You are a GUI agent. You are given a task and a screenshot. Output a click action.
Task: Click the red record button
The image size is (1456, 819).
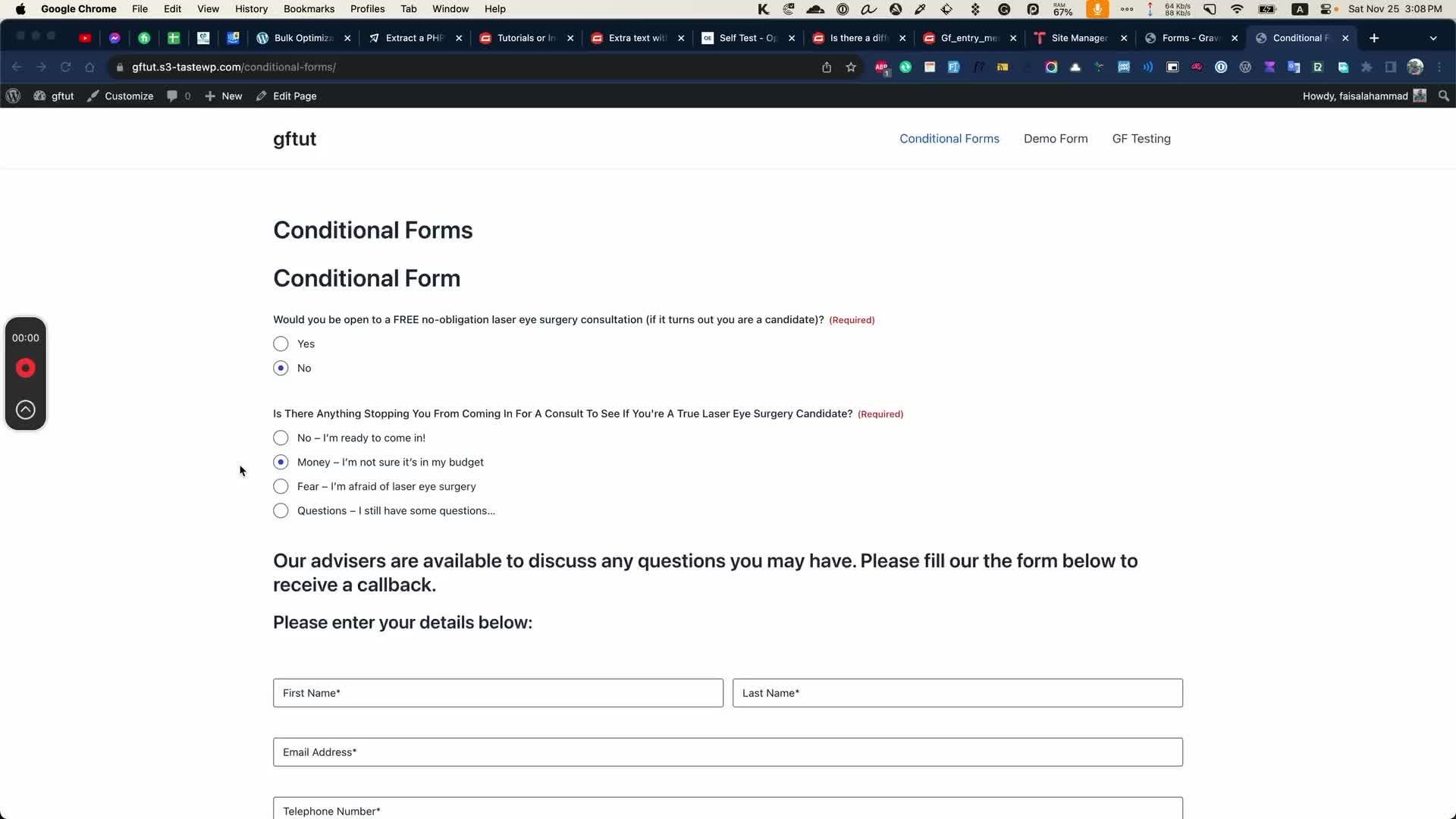tap(26, 369)
